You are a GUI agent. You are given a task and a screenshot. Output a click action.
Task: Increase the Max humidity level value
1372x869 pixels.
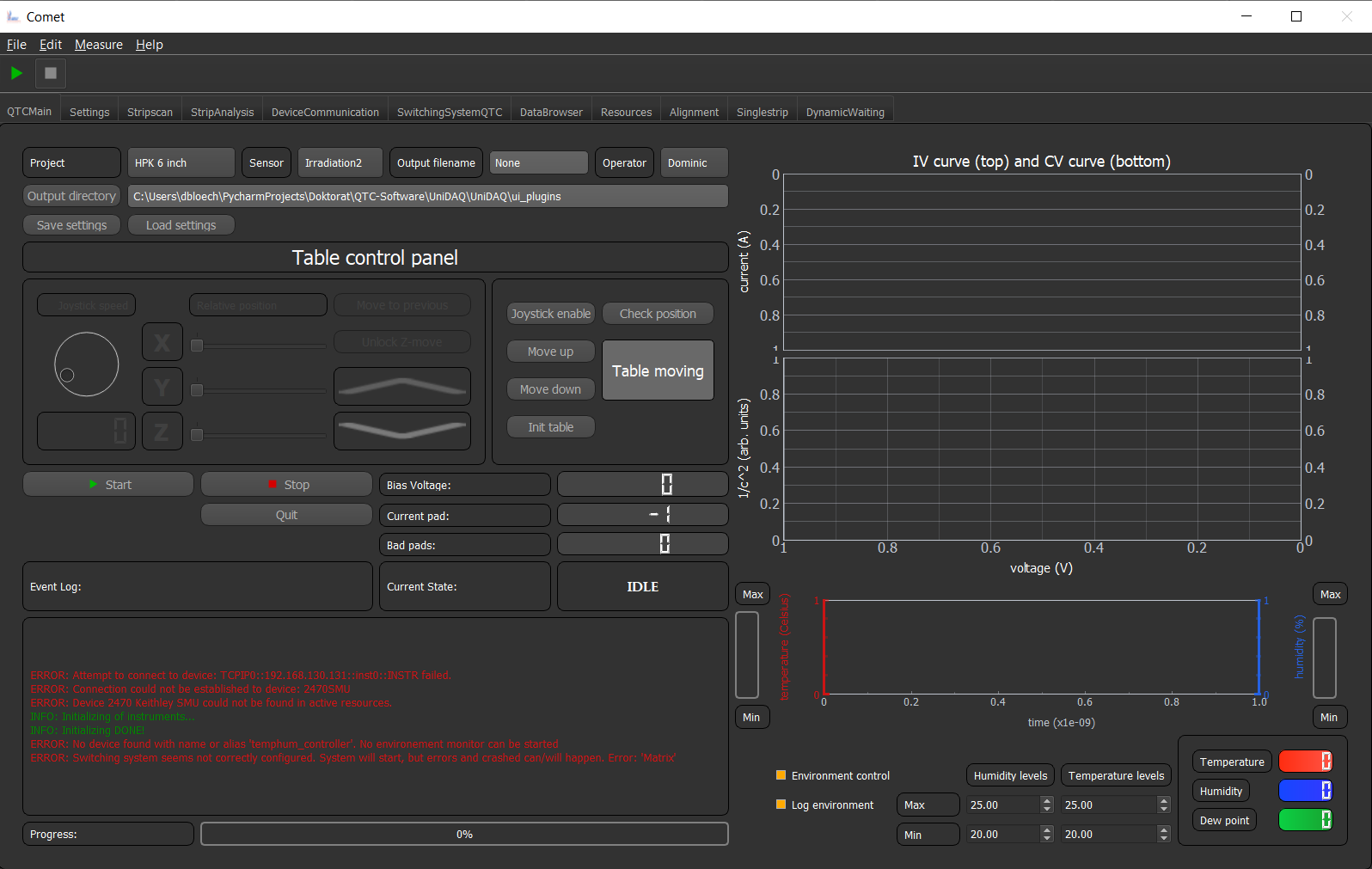click(1046, 800)
